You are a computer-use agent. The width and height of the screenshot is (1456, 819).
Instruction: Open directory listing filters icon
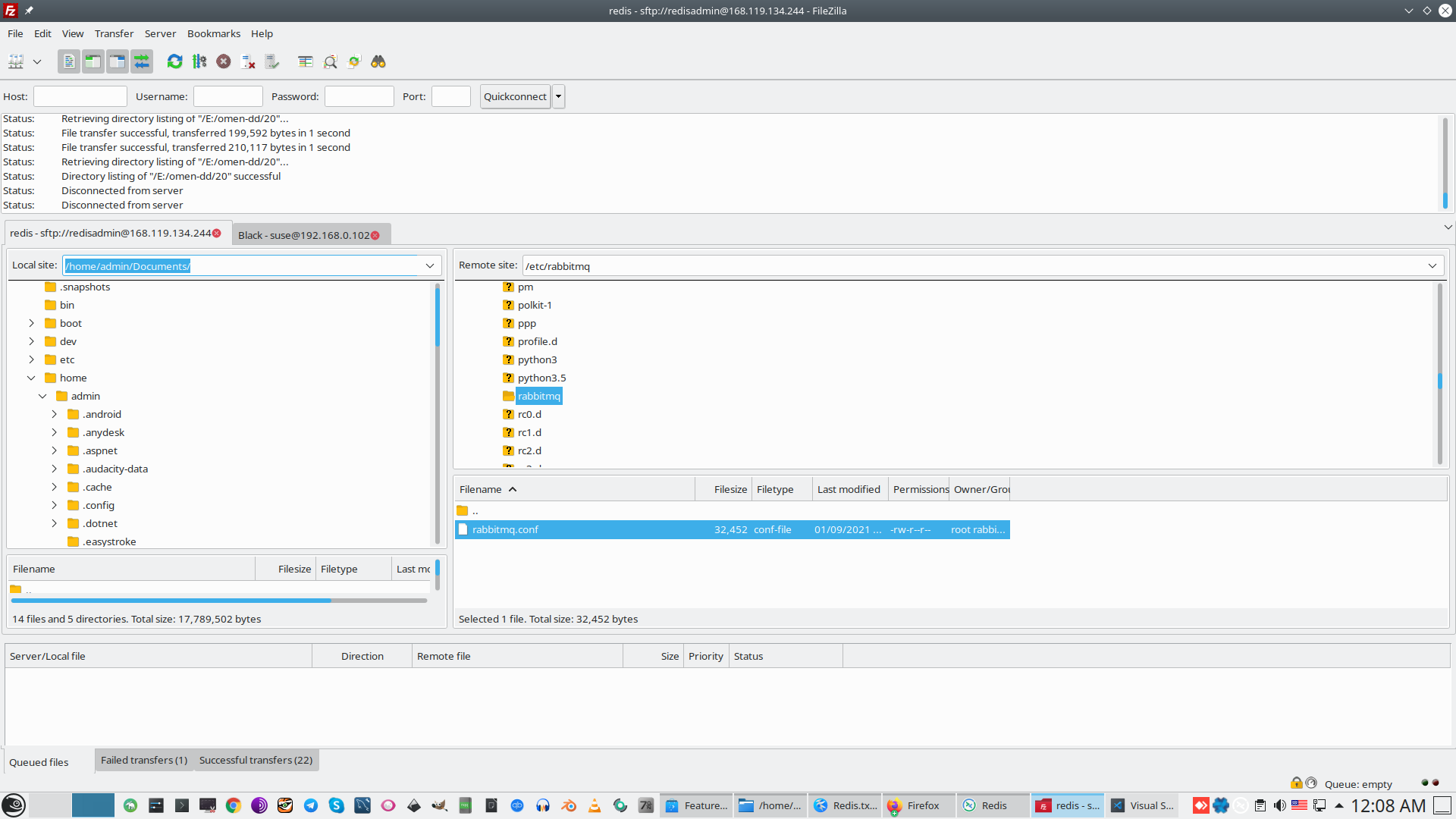(306, 61)
